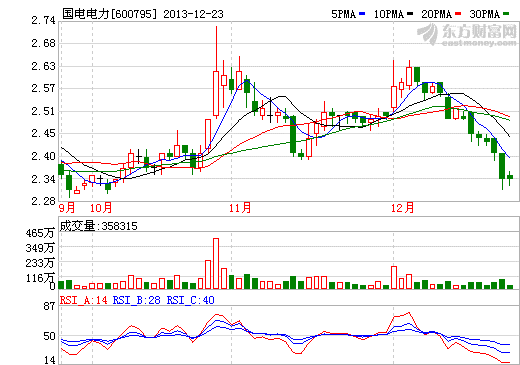Click the tallest red candlestick with highest wick
Image resolution: width=520 pixels, height=365 pixels.
point(216,73)
